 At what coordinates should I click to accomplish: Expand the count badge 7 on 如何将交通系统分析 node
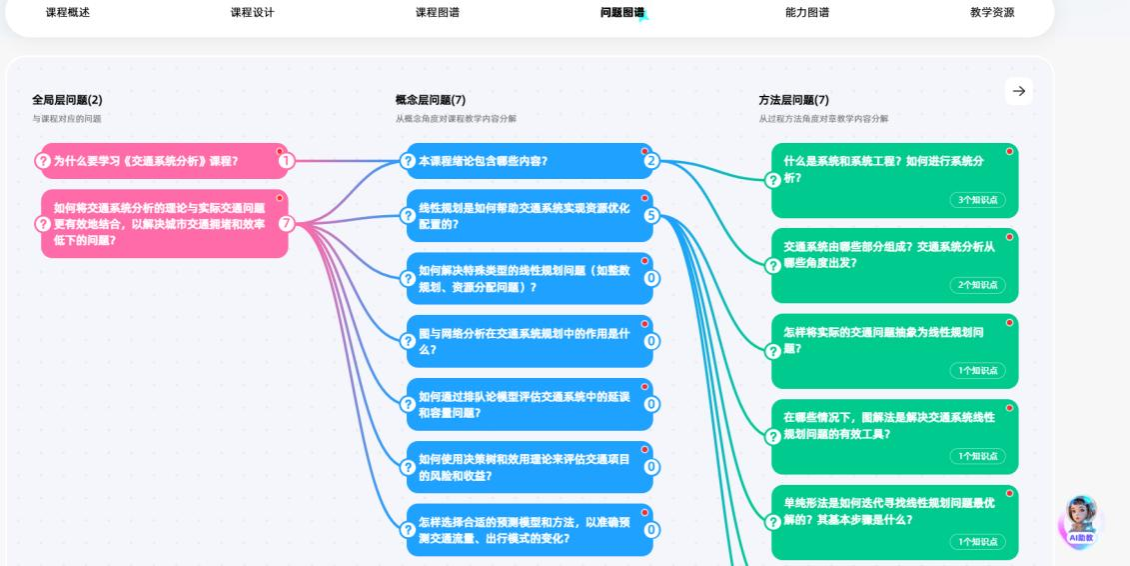286,224
